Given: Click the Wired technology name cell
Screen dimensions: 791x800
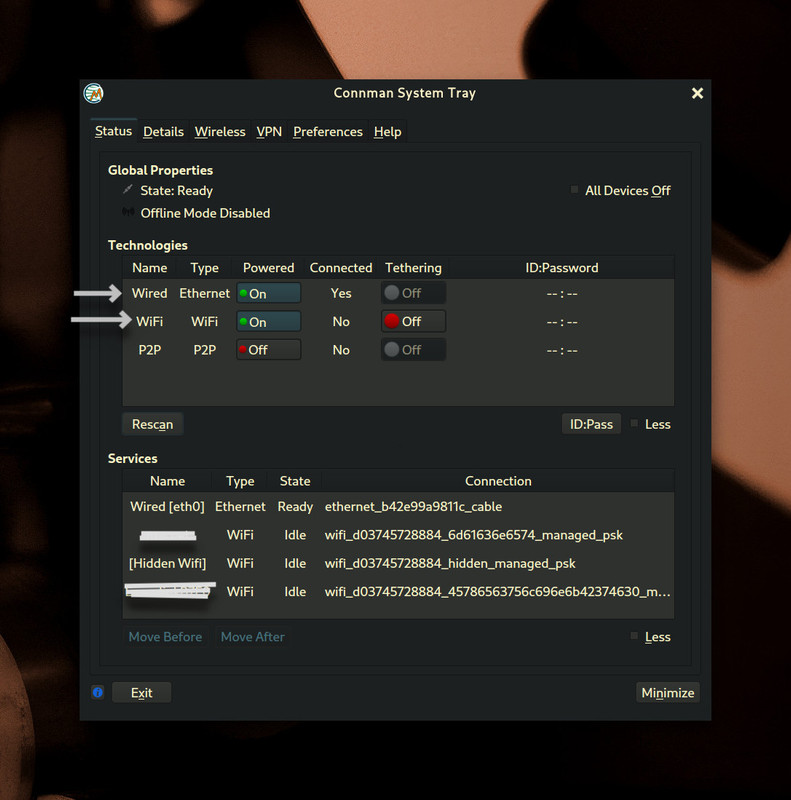Looking at the screenshot, I should click(x=150, y=293).
